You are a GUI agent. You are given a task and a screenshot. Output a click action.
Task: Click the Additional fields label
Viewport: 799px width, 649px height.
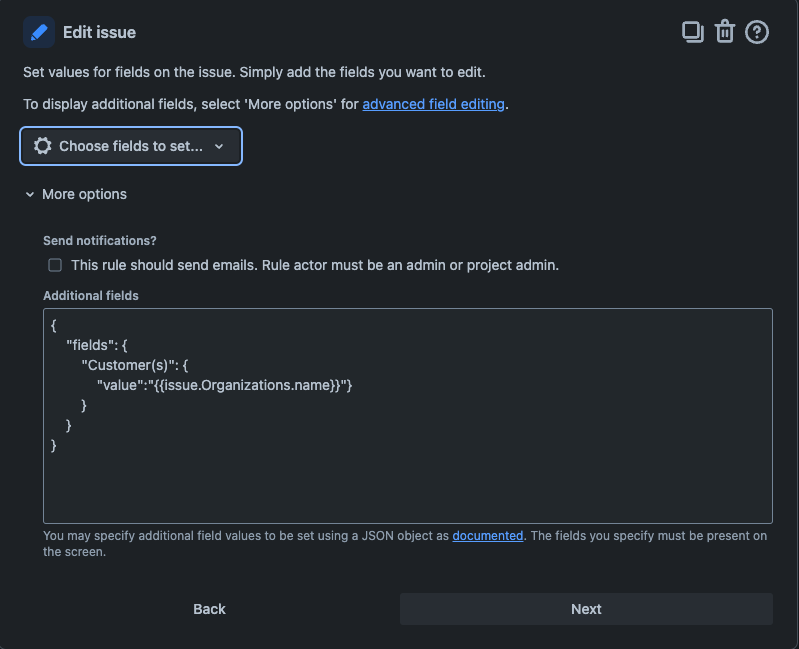[x=91, y=296]
